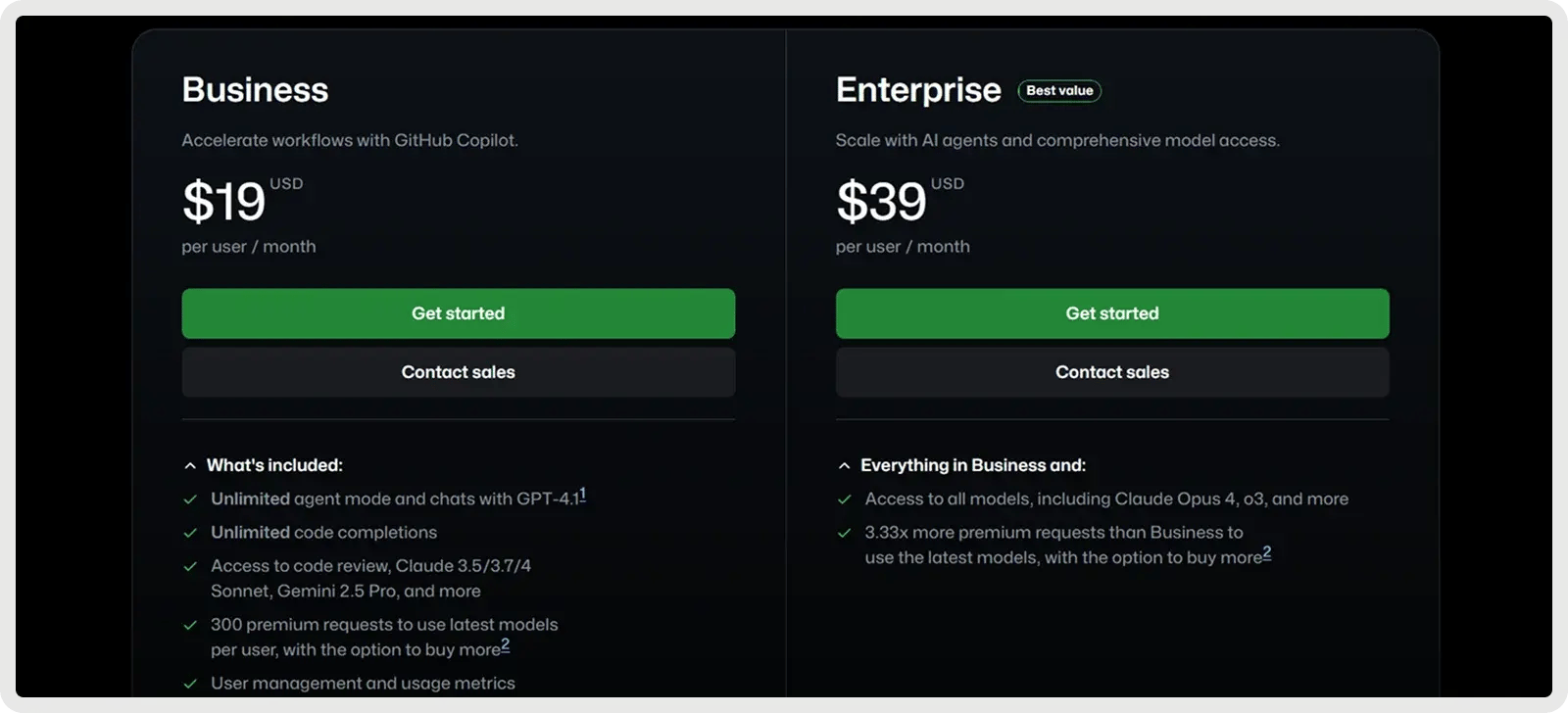Click checkmark beside Unlimited agent mode feature
1568x713 pixels.
(190, 499)
